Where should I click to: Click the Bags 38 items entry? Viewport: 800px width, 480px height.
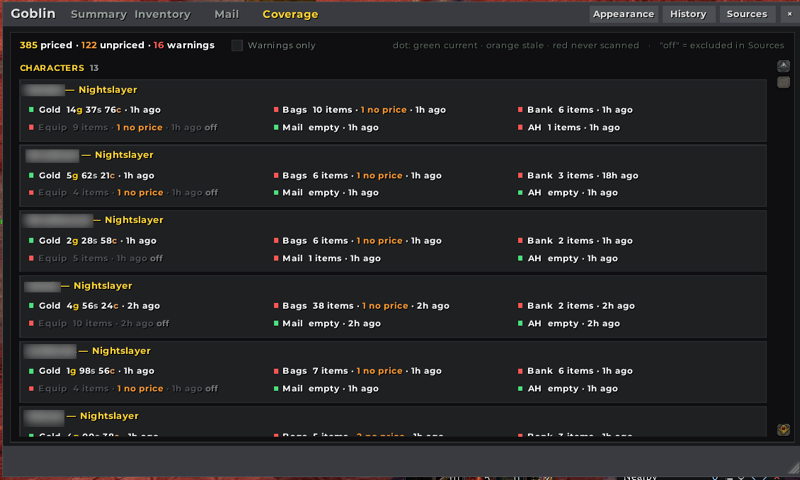pyautogui.click(x=362, y=306)
